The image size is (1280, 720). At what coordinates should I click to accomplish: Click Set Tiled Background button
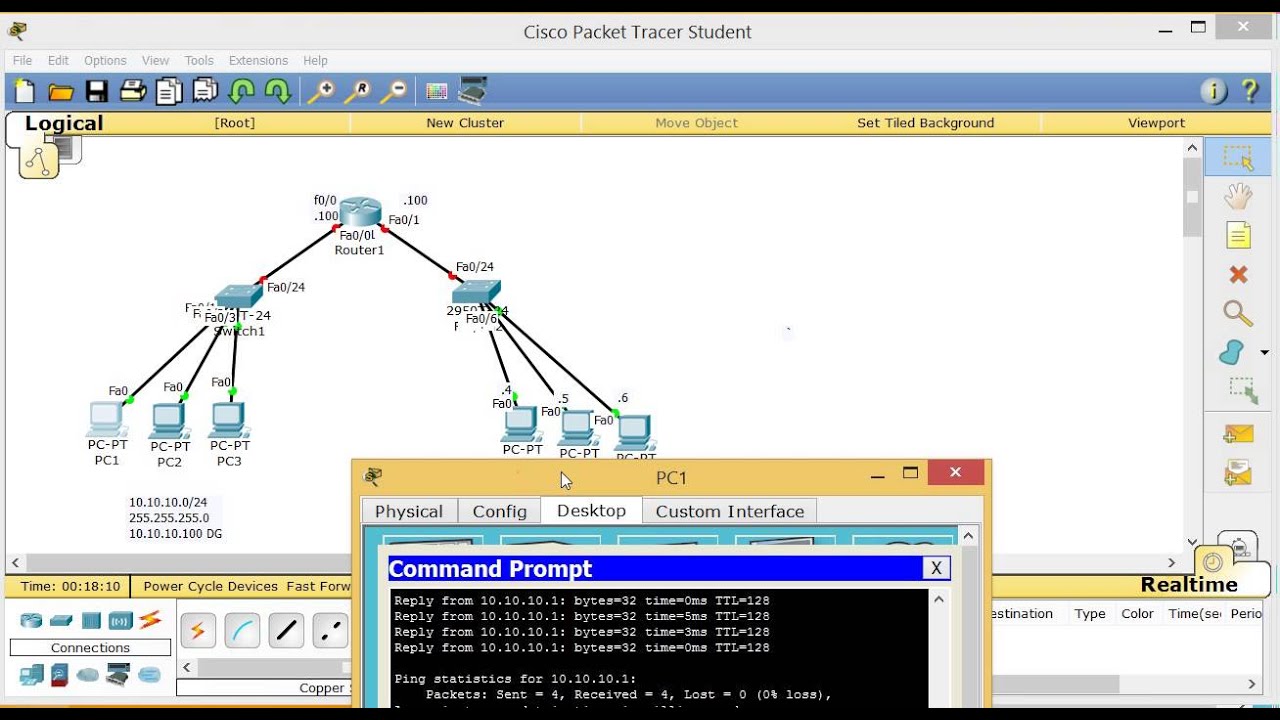925,123
